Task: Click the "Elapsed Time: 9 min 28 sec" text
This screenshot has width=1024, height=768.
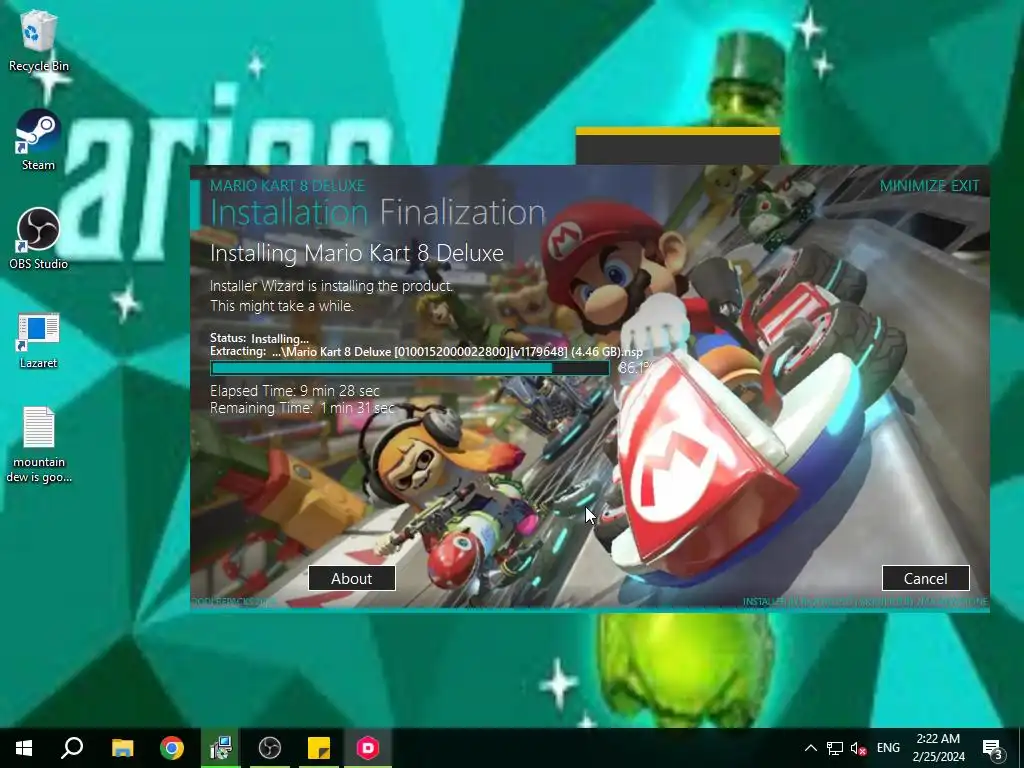Action: tap(295, 391)
